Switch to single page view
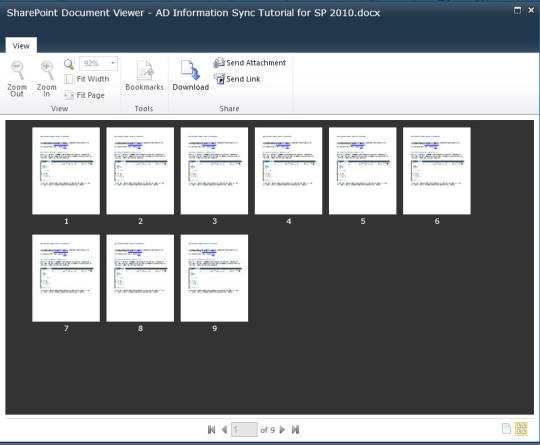 [x=507, y=429]
